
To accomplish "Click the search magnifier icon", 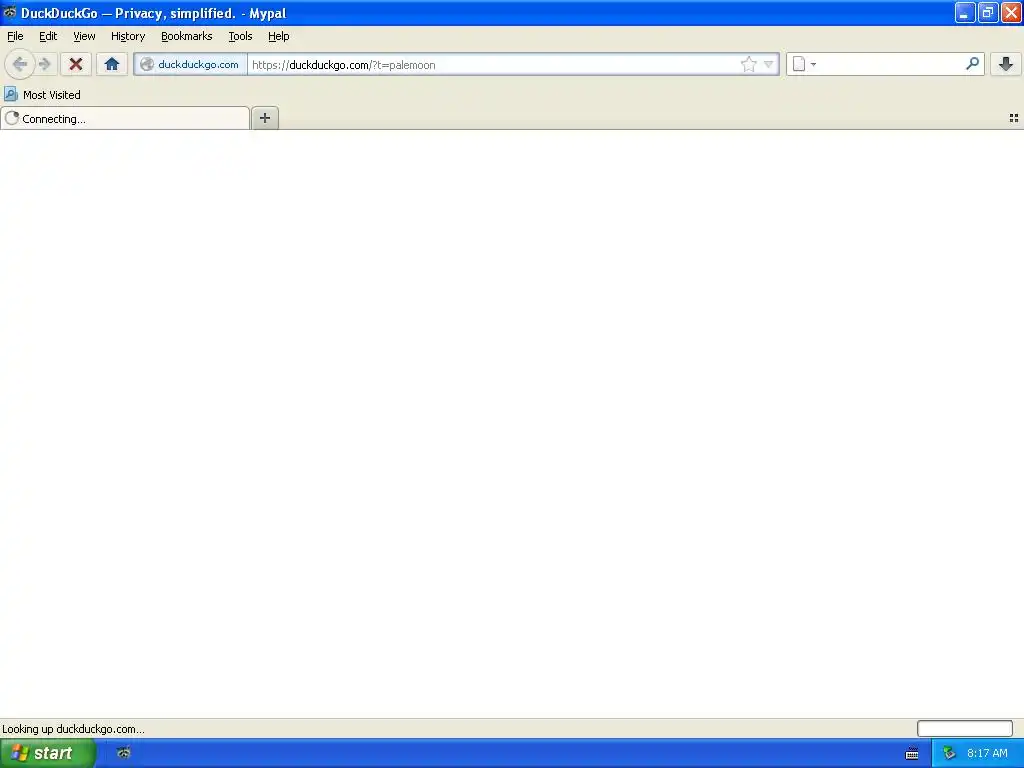I will click(x=972, y=64).
